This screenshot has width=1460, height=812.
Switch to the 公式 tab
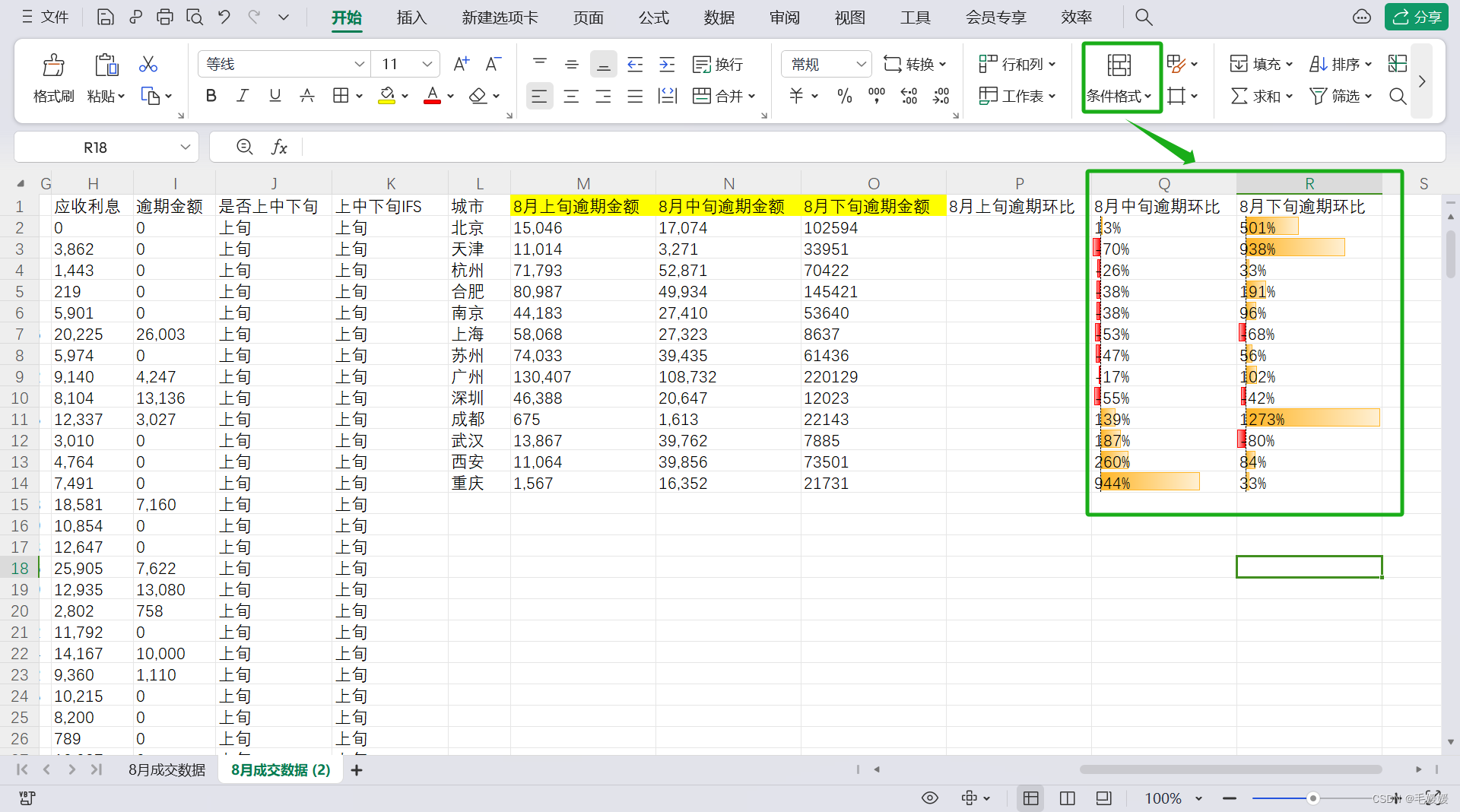click(653, 17)
